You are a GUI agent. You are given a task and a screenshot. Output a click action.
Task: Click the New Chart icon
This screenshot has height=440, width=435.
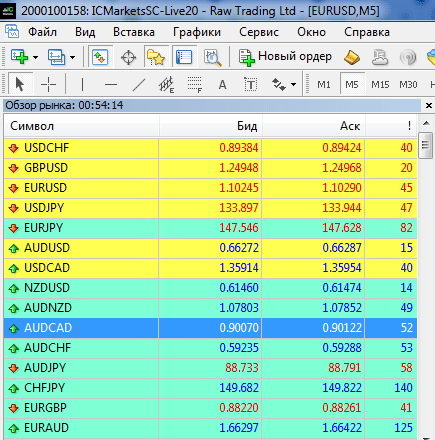[19, 57]
